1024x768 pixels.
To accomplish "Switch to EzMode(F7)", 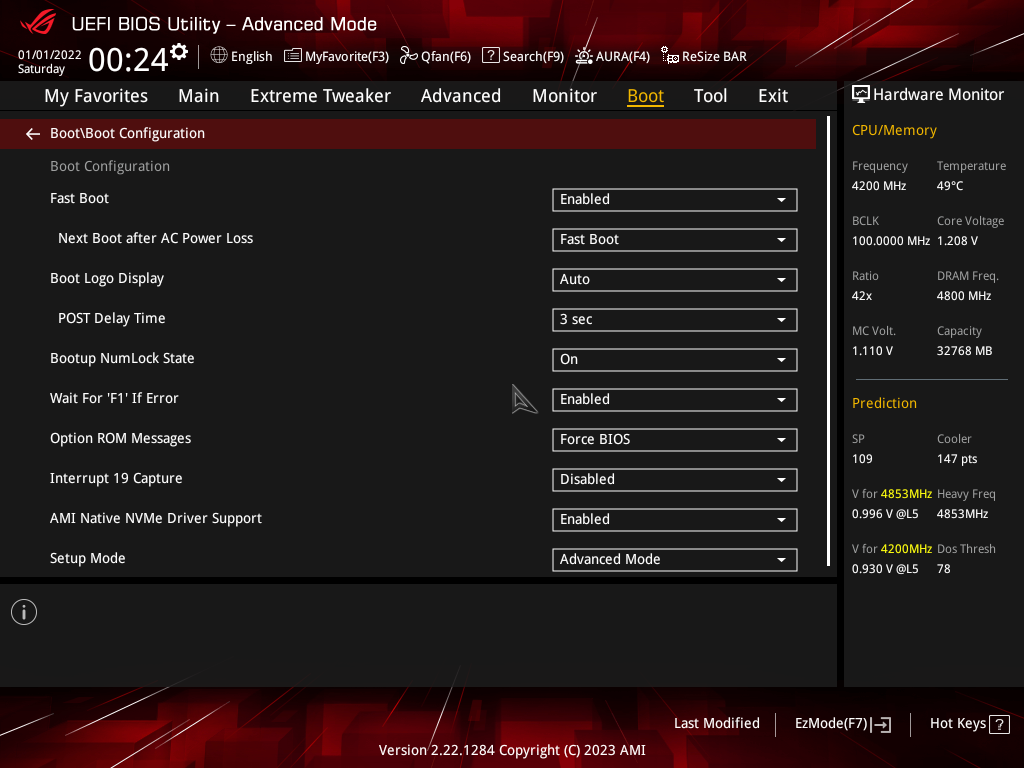I will coord(842,724).
